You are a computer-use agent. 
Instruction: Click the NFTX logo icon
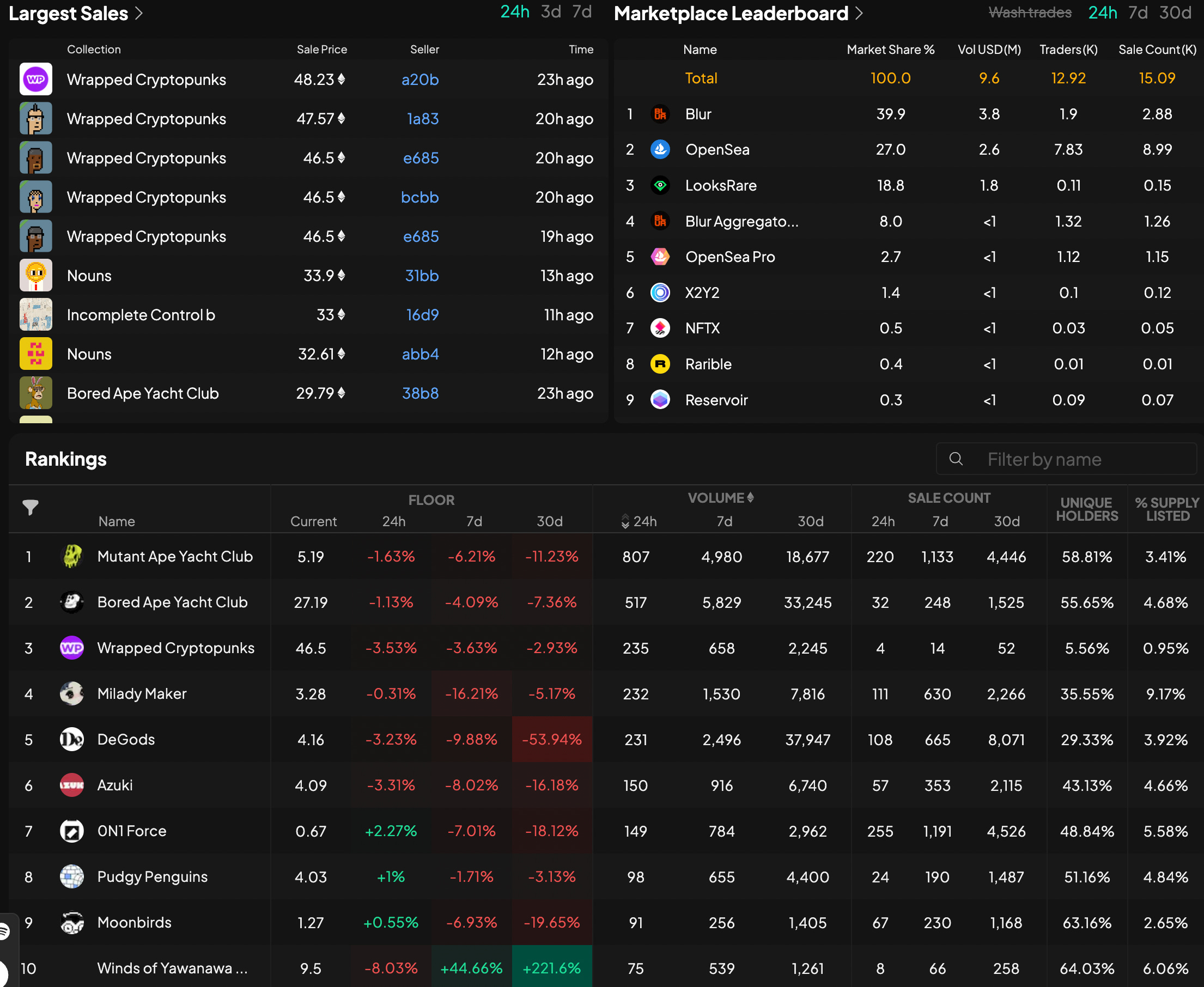coord(660,328)
